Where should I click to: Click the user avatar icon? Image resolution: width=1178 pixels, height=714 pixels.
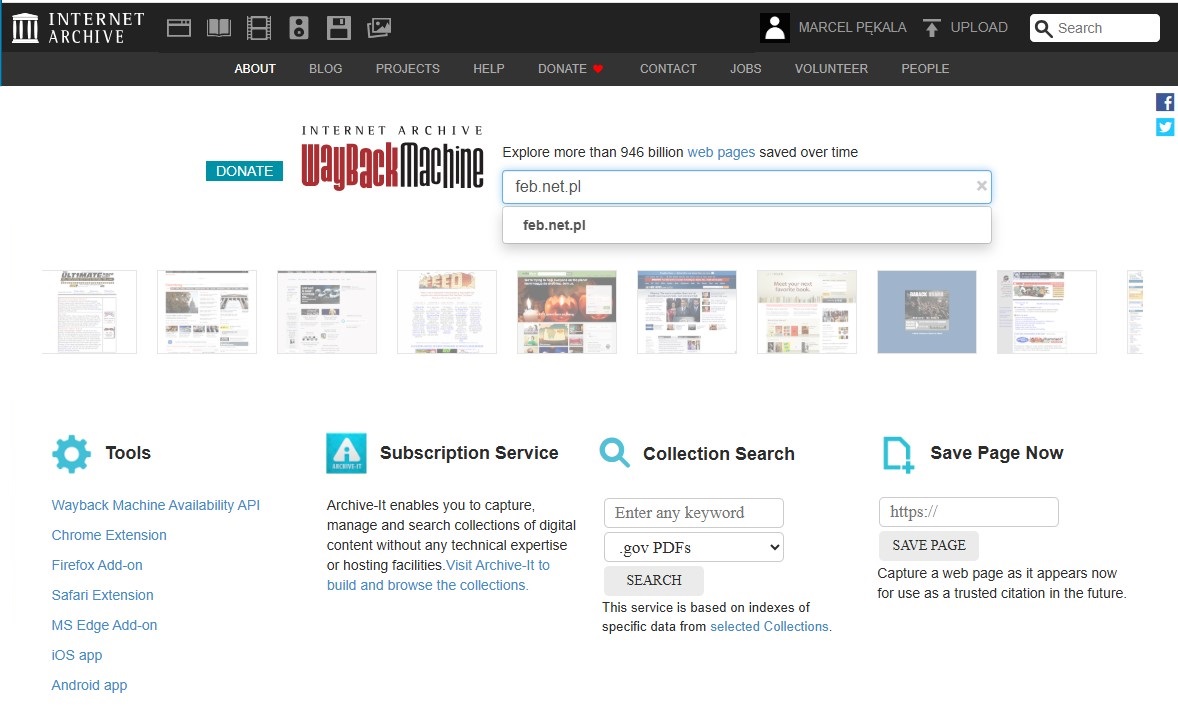click(x=775, y=28)
